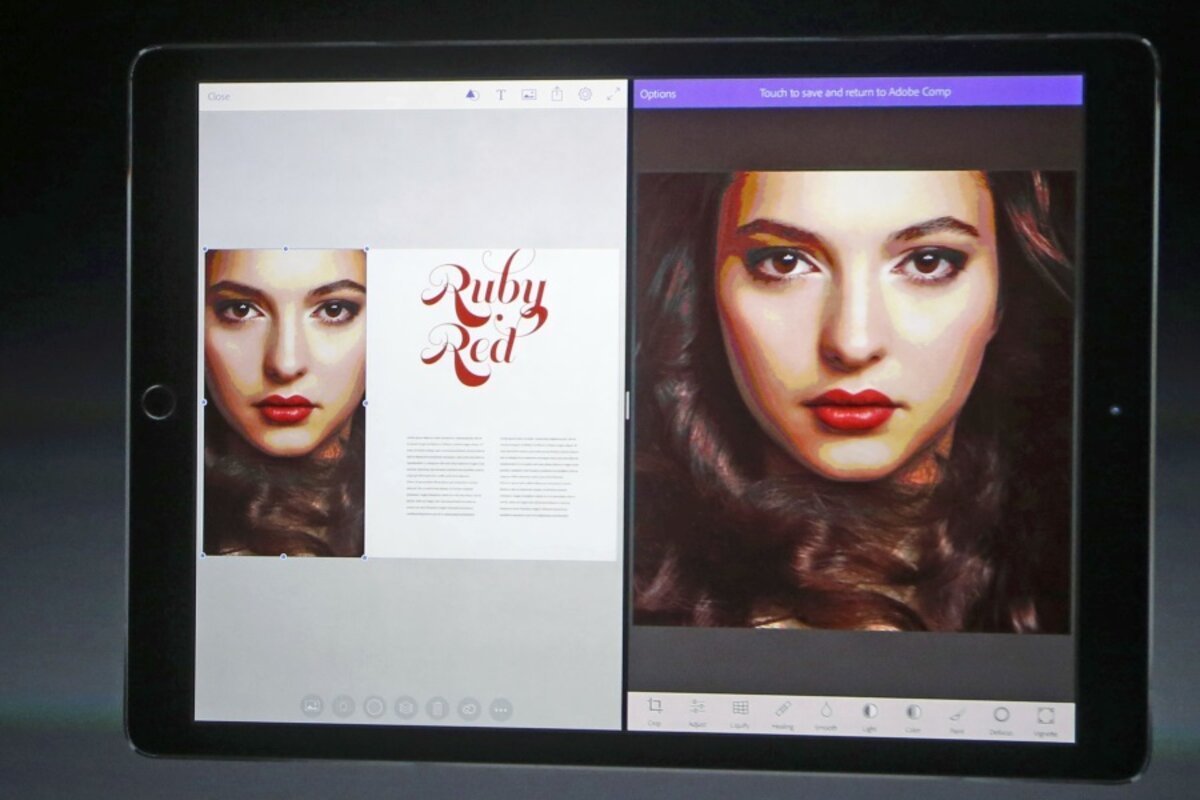Choose the Healing bandage tool

pos(783,710)
